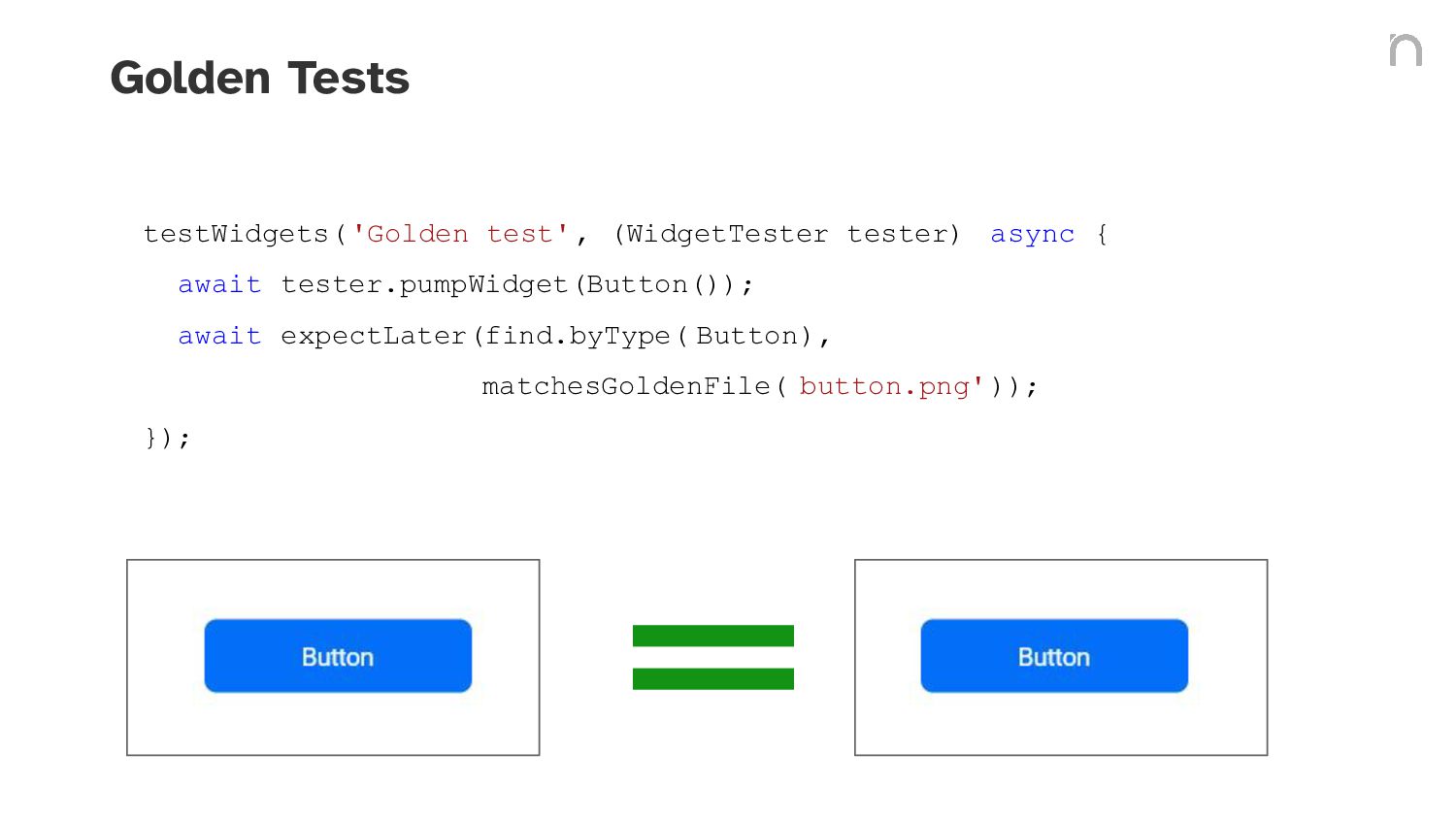The height and width of the screenshot is (819, 1456).
Task: Click the top green equals bar
Action: pos(713,636)
